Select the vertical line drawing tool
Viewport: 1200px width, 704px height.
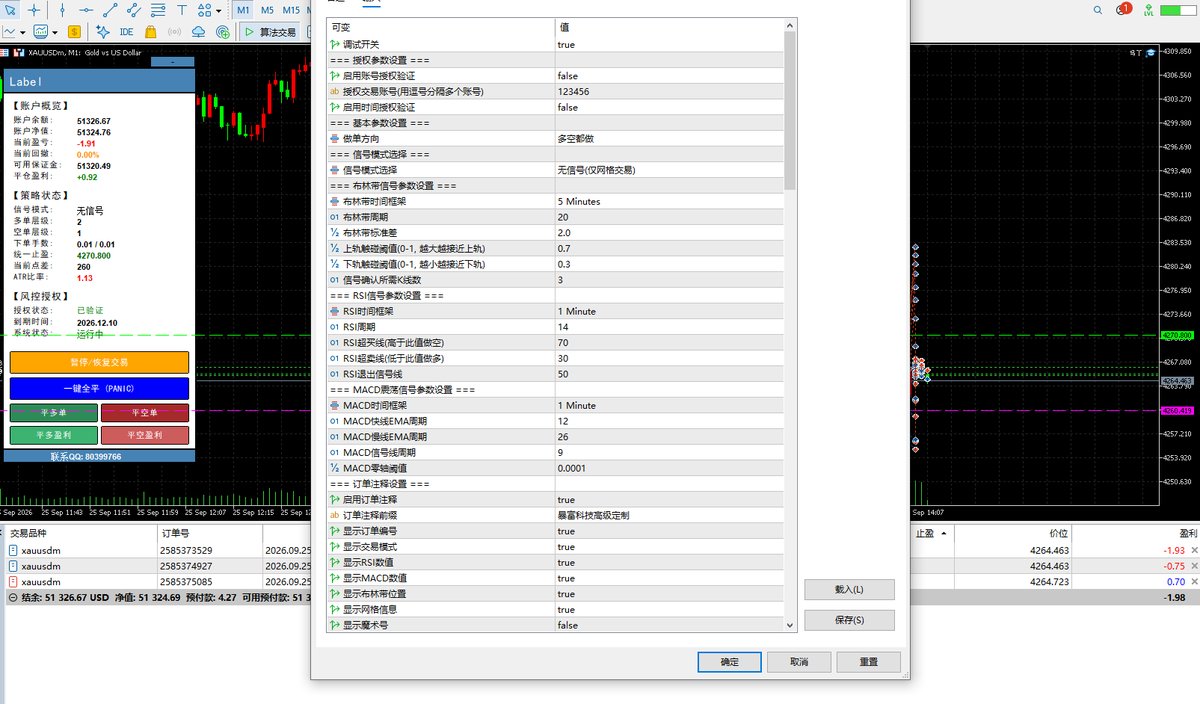[62, 10]
